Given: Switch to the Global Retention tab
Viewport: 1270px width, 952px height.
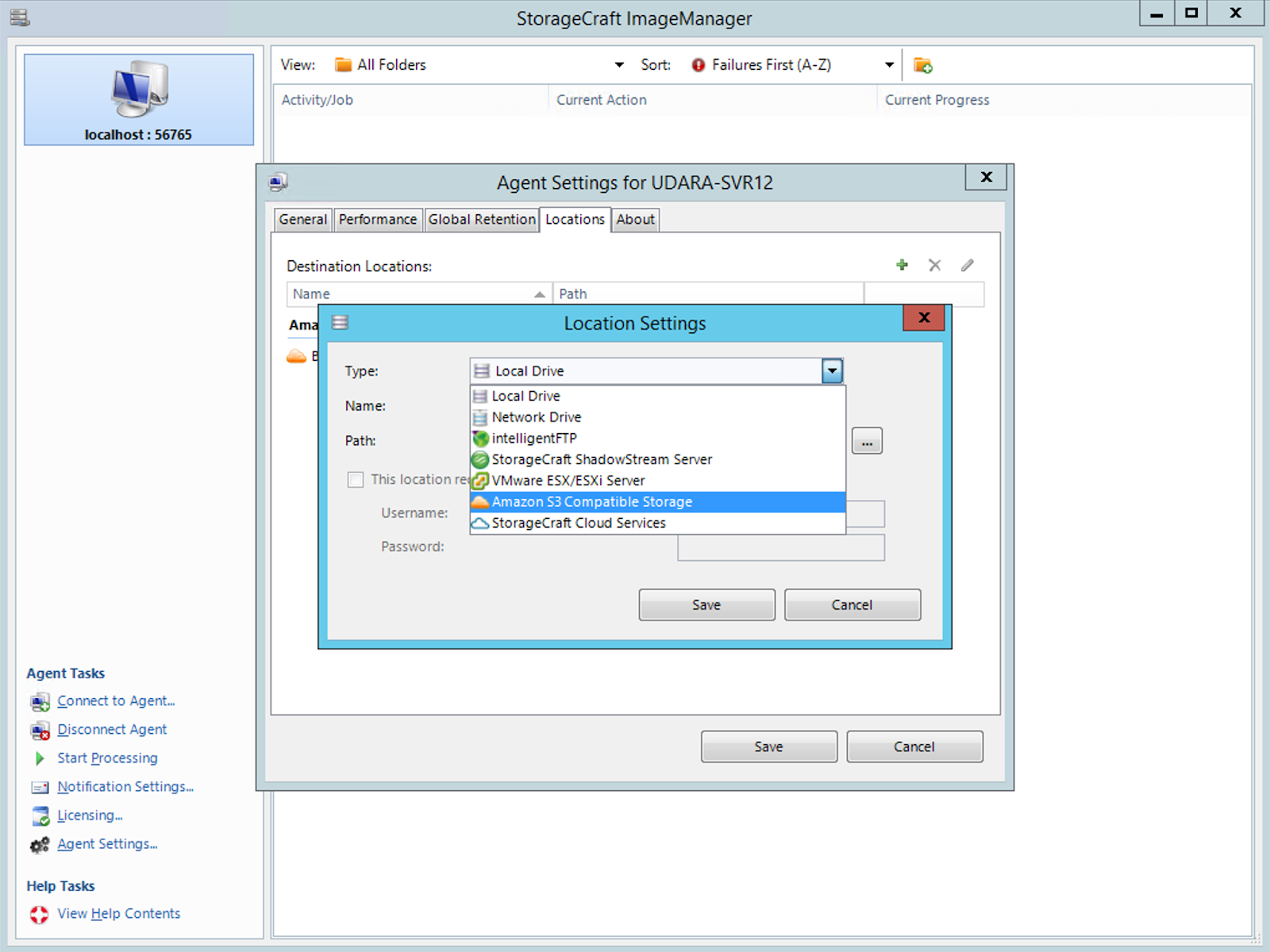Looking at the screenshot, I should pyautogui.click(x=482, y=220).
